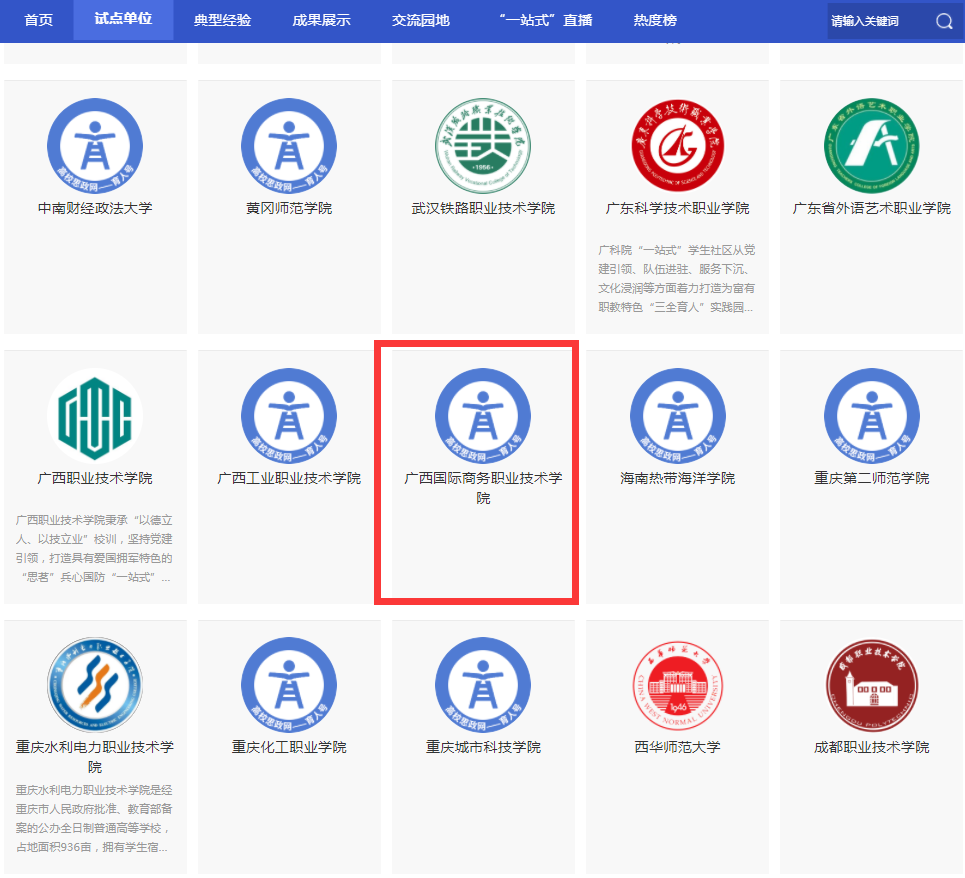Open the 重庆城市科技学院 card image
Viewport: 965px width, 878px height.
483,685
